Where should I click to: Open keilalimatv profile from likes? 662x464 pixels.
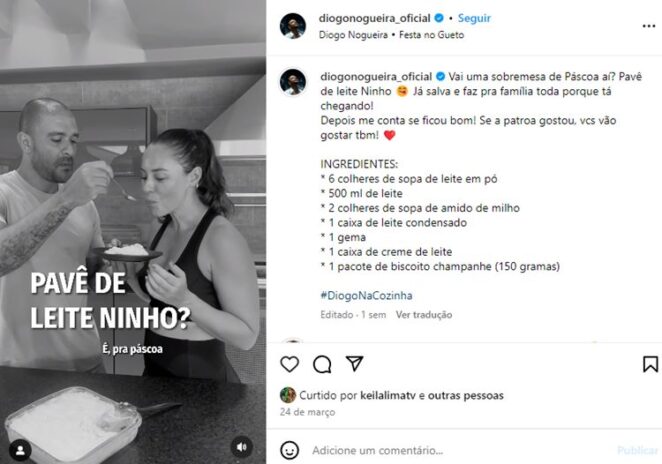(x=388, y=396)
